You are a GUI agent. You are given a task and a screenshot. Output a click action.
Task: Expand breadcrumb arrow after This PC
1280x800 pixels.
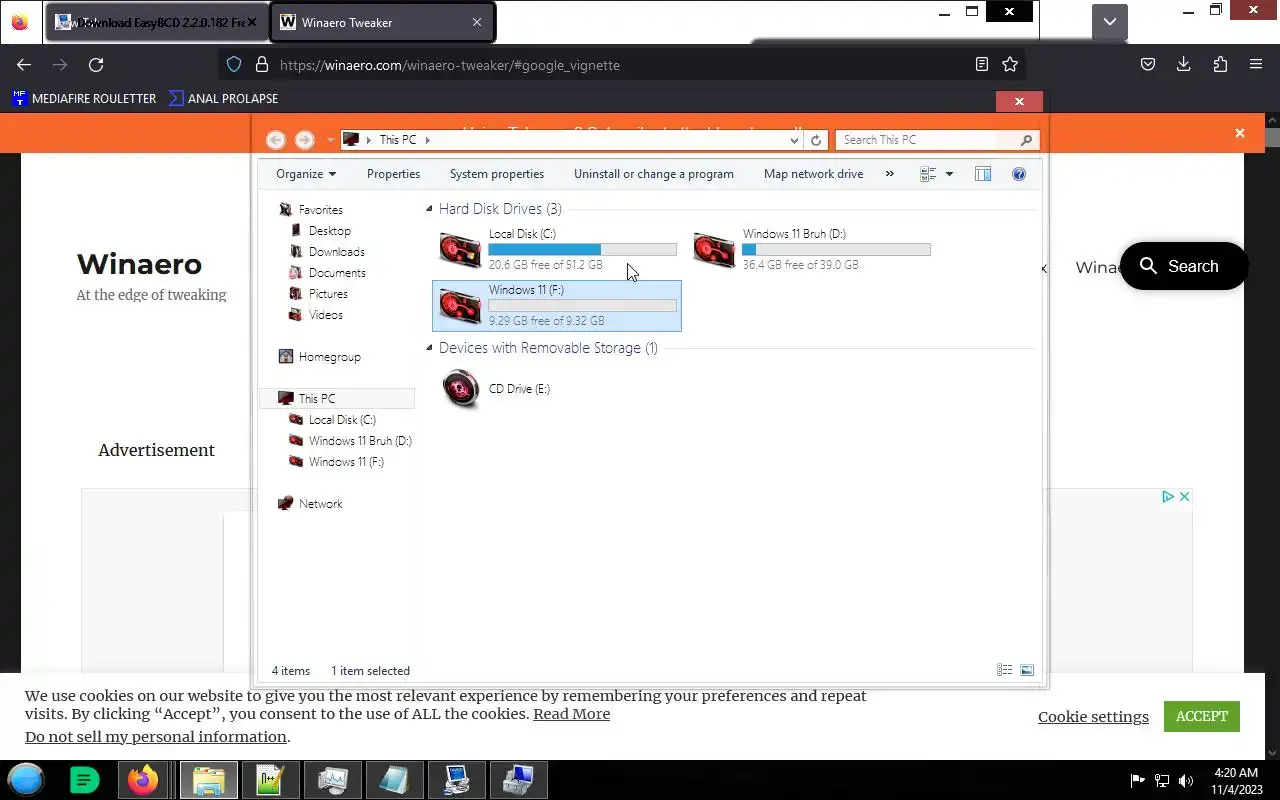[427, 140]
